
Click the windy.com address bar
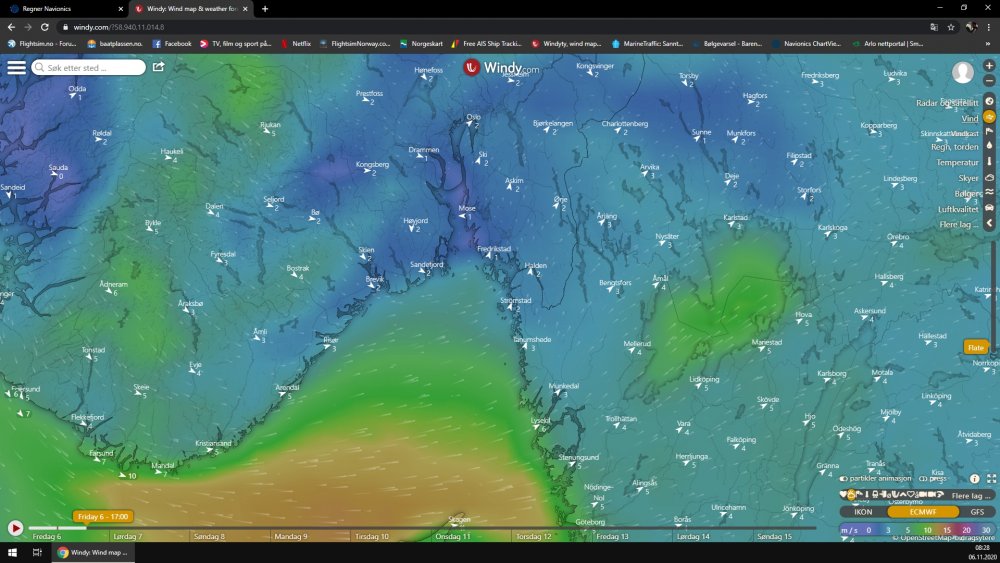point(491,27)
